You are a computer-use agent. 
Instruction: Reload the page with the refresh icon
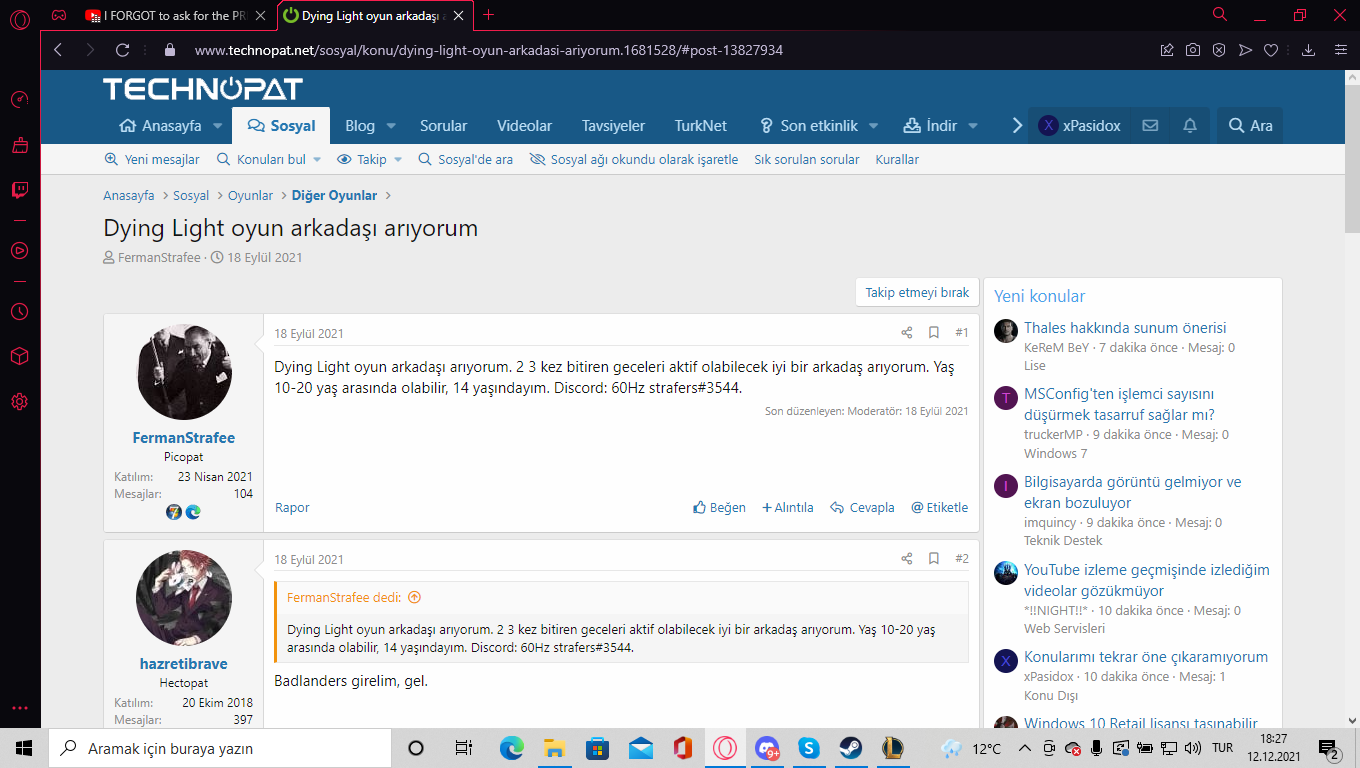point(123,50)
